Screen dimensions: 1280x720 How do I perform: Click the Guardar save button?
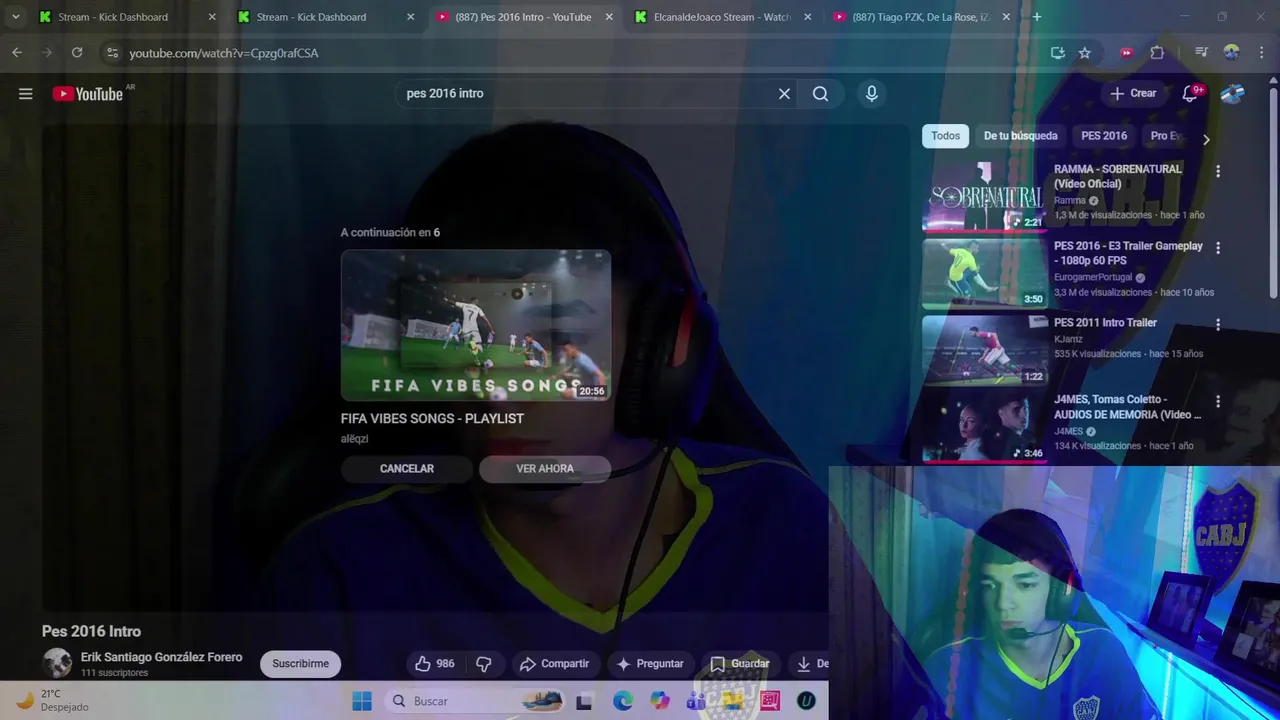740,664
